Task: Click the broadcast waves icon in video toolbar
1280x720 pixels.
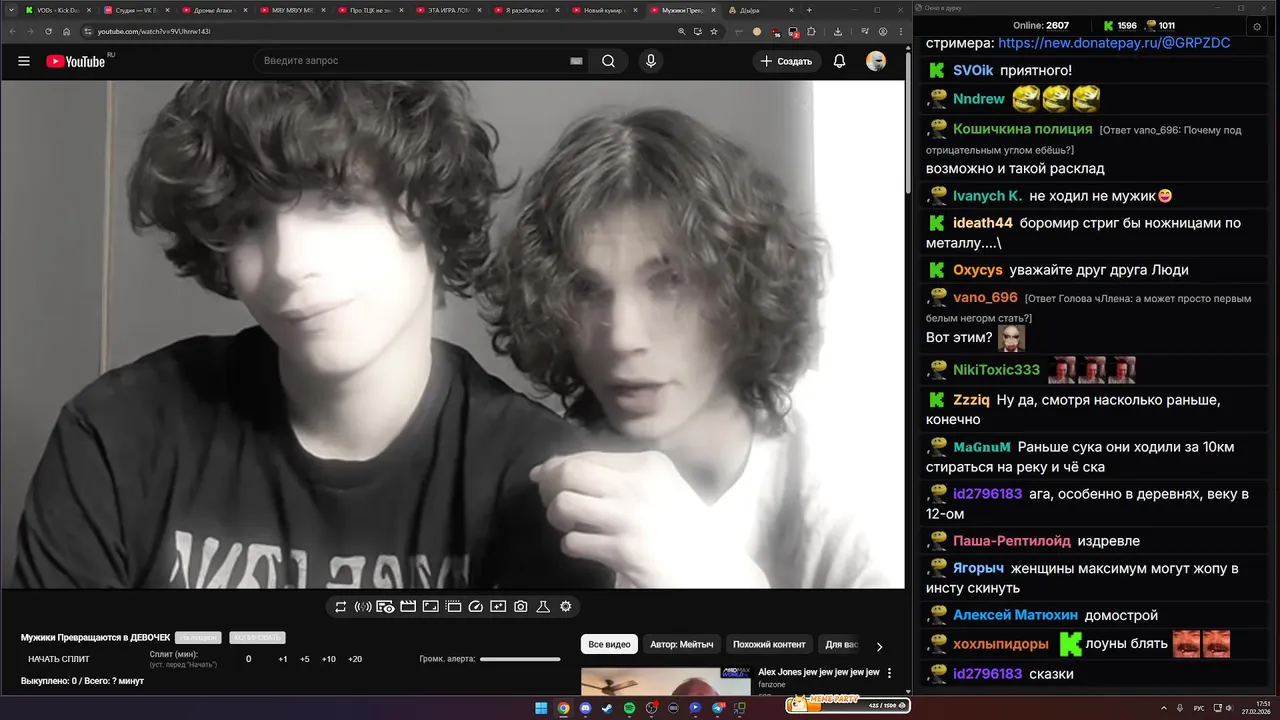Action: [363, 606]
